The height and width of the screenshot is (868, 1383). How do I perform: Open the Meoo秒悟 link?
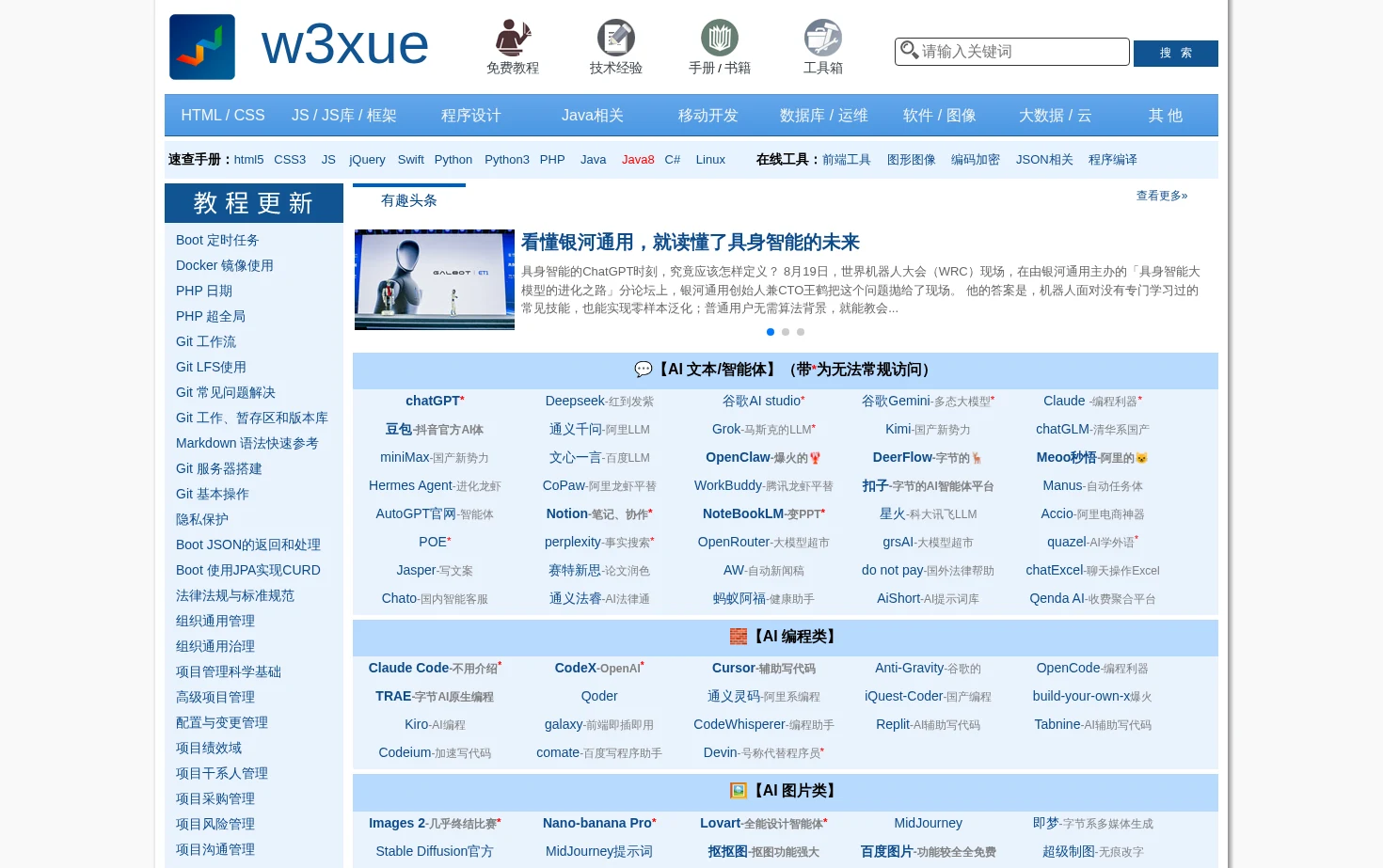click(x=1092, y=458)
